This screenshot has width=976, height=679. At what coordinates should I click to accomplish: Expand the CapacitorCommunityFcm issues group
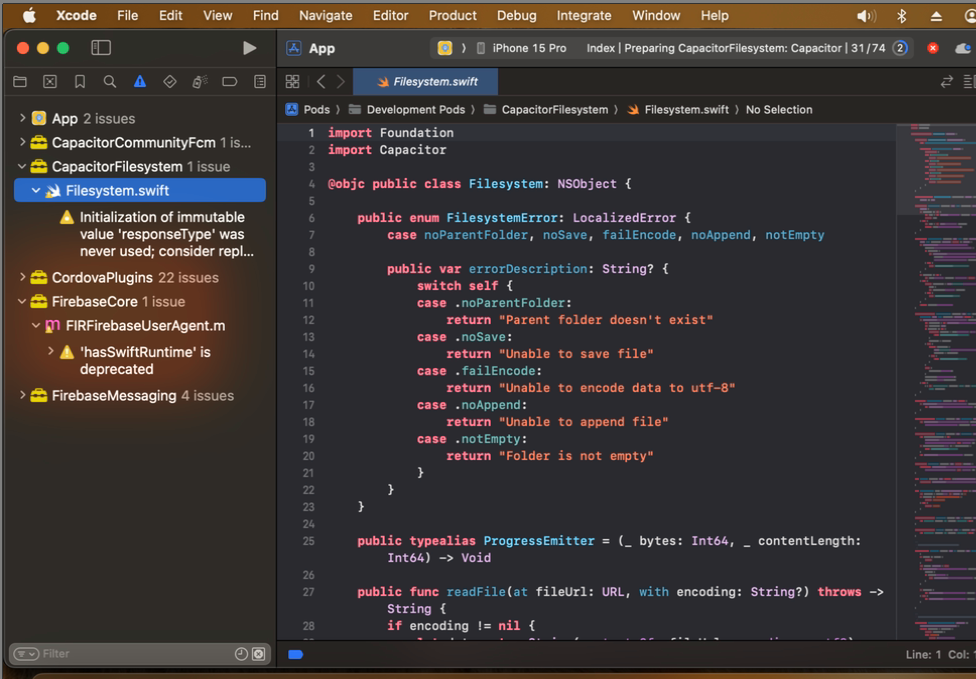click(x=22, y=142)
